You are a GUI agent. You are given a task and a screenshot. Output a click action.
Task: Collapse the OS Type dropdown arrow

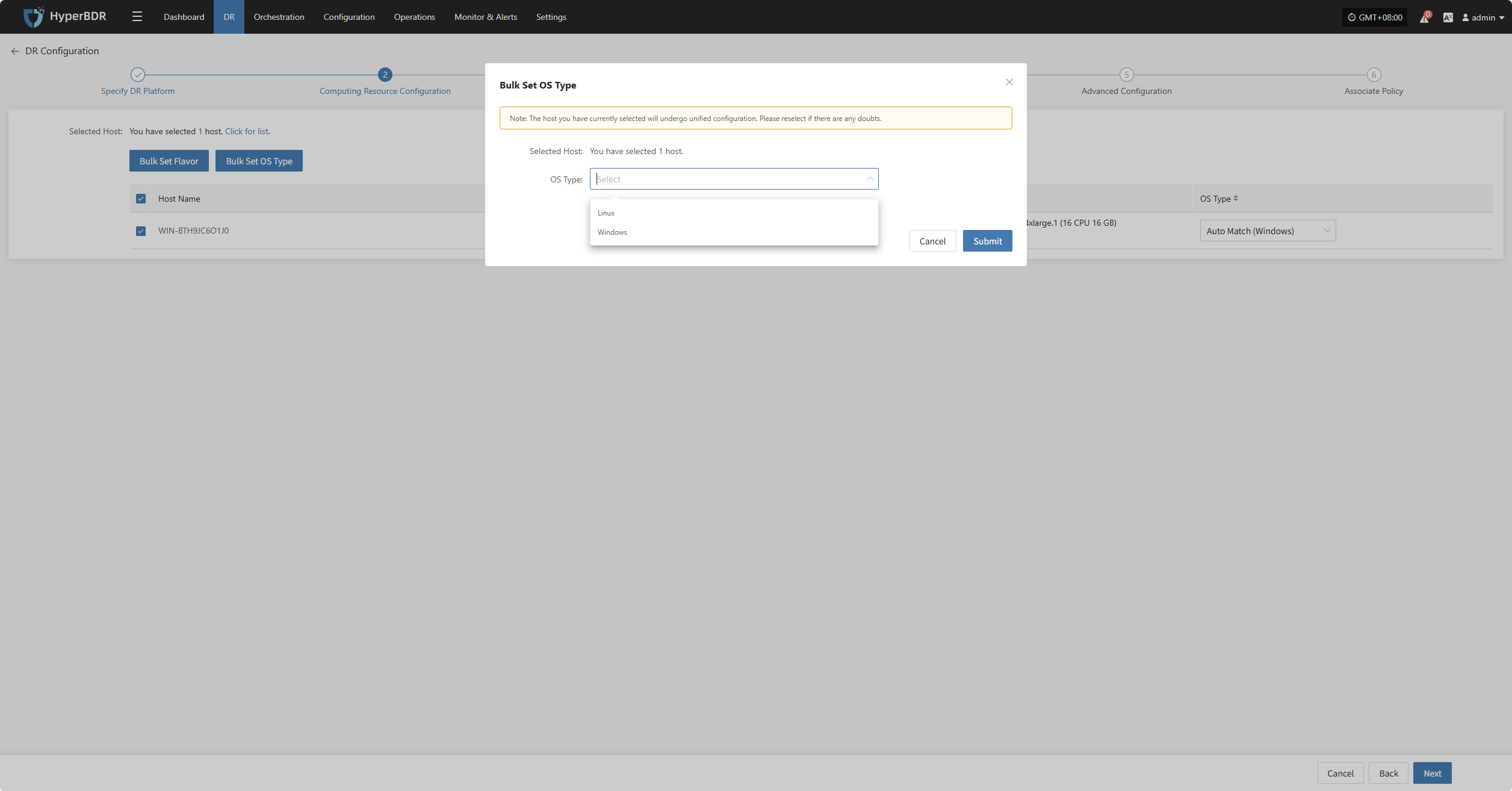point(870,179)
